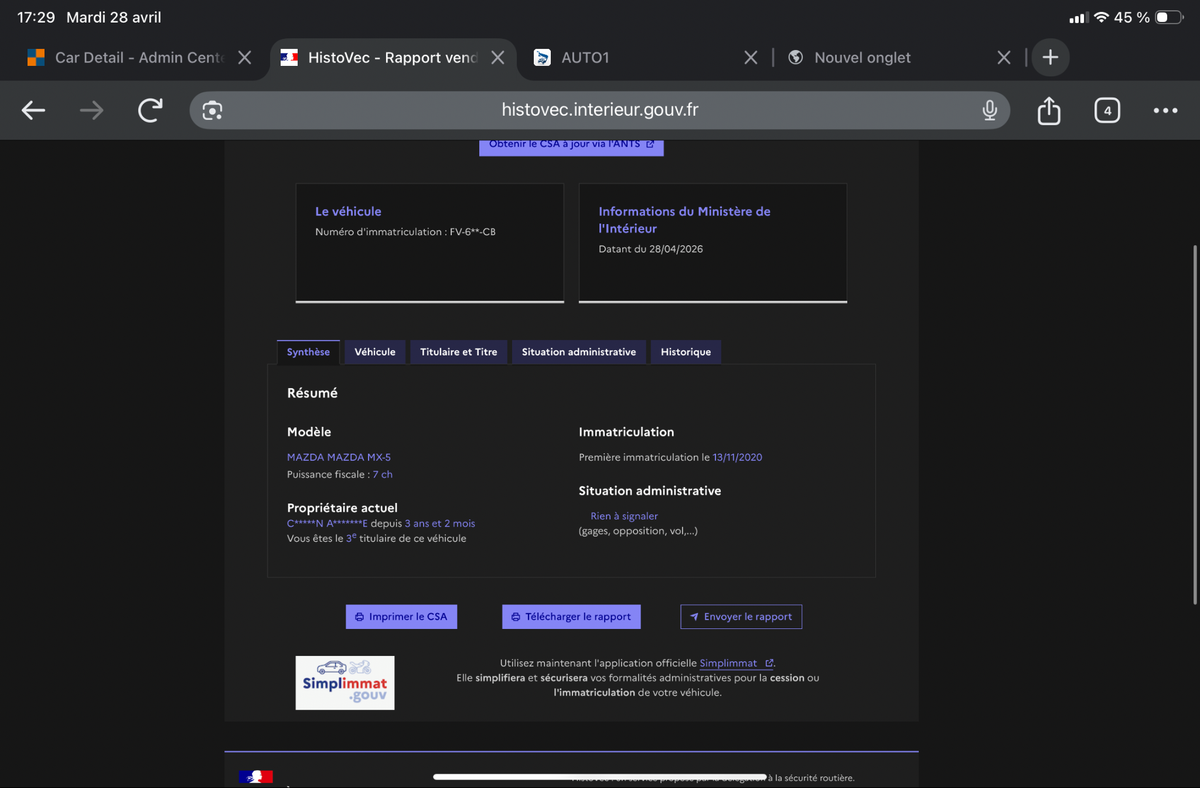The height and width of the screenshot is (788, 1200).
Task: Add a new tab with the plus icon
Action: pos(1050,57)
